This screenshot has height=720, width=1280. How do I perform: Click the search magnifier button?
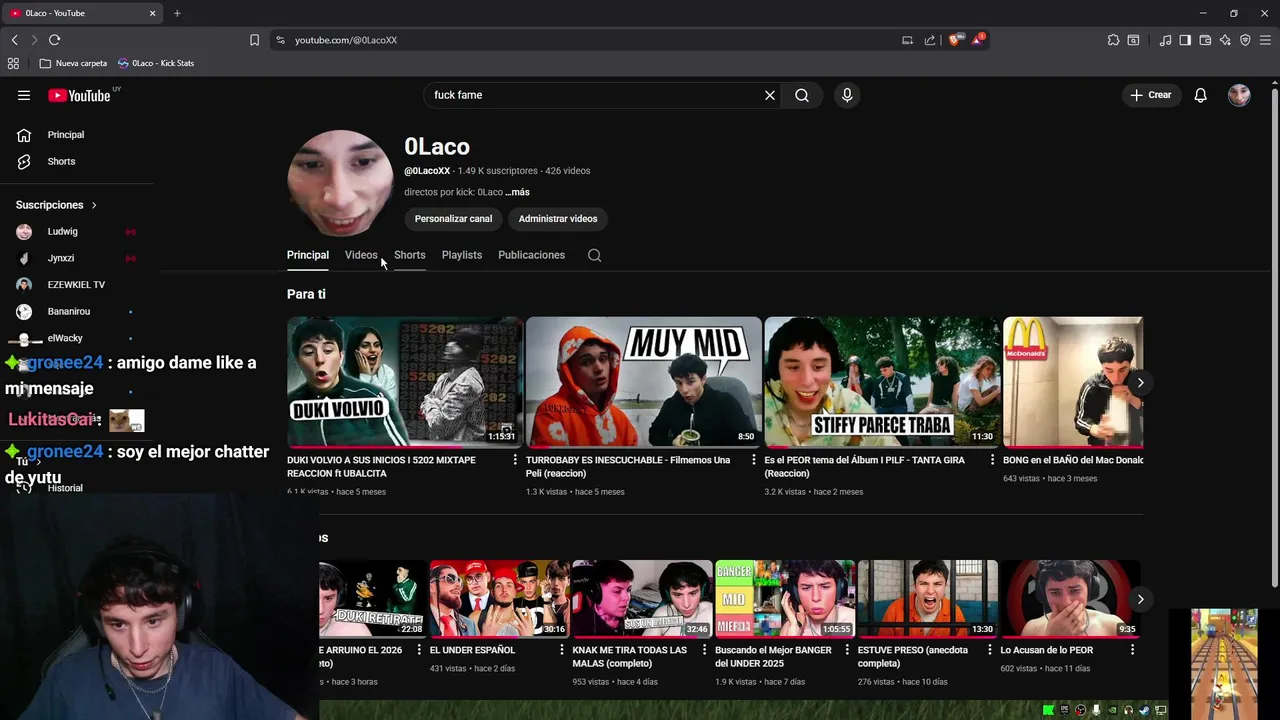802,95
